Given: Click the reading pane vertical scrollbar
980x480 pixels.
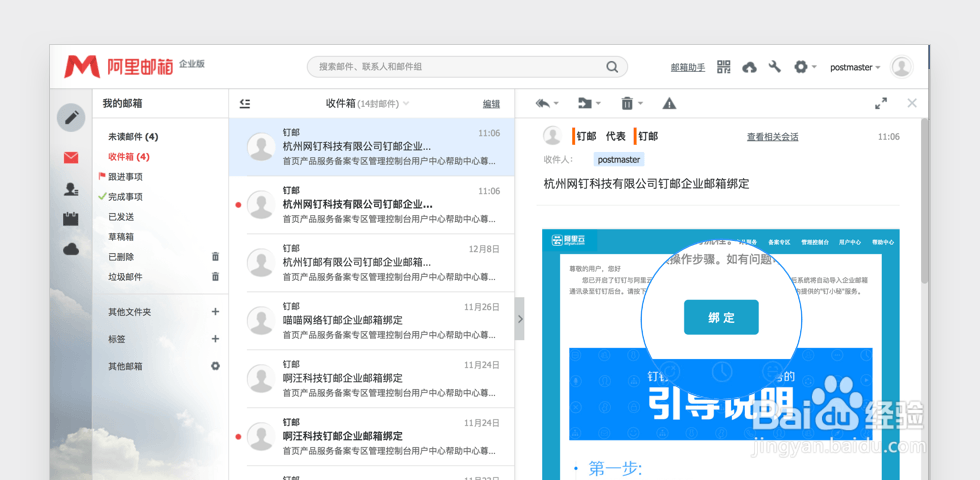Looking at the screenshot, I should [x=924, y=200].
